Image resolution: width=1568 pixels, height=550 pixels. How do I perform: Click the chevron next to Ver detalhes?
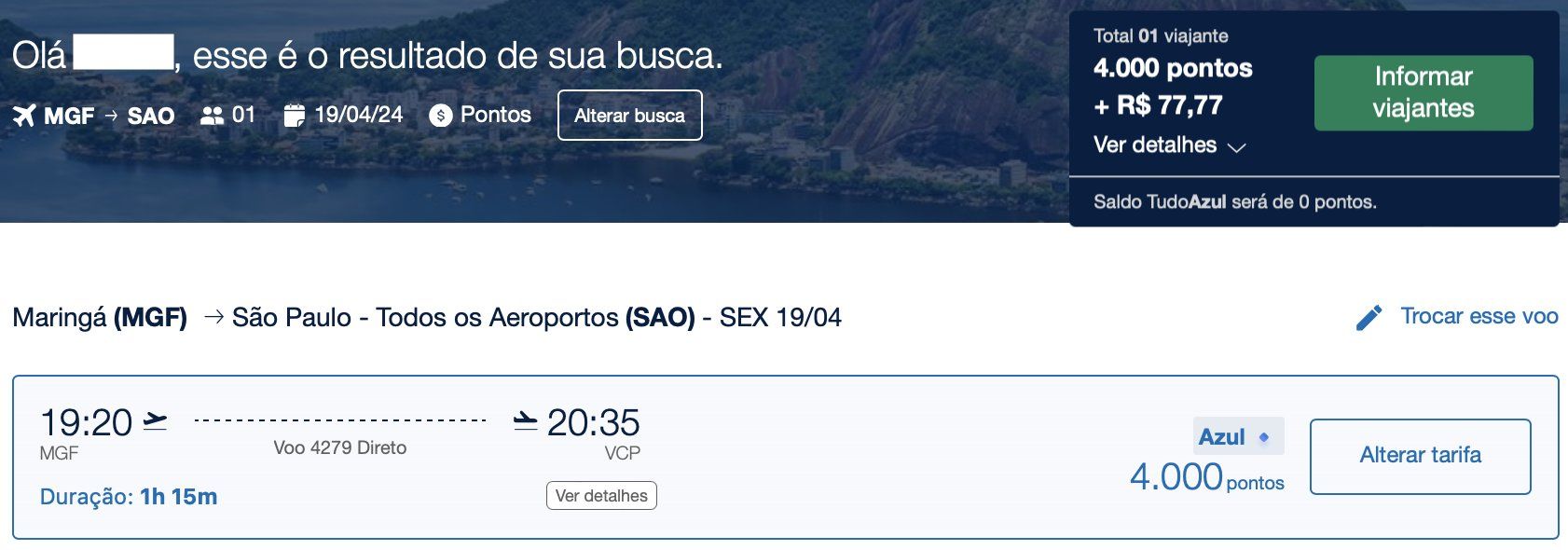pyautogui.click(x=1236, y=147)
